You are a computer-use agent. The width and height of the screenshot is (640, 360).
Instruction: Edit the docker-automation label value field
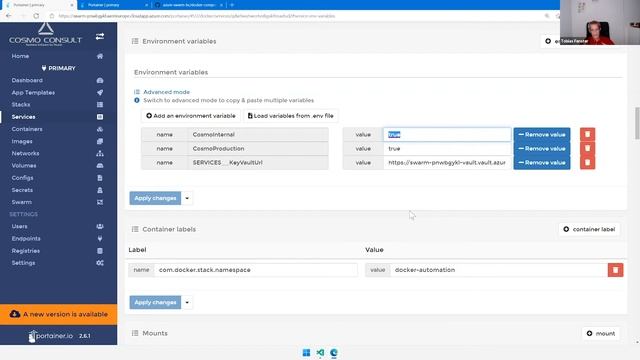point(499,270)
